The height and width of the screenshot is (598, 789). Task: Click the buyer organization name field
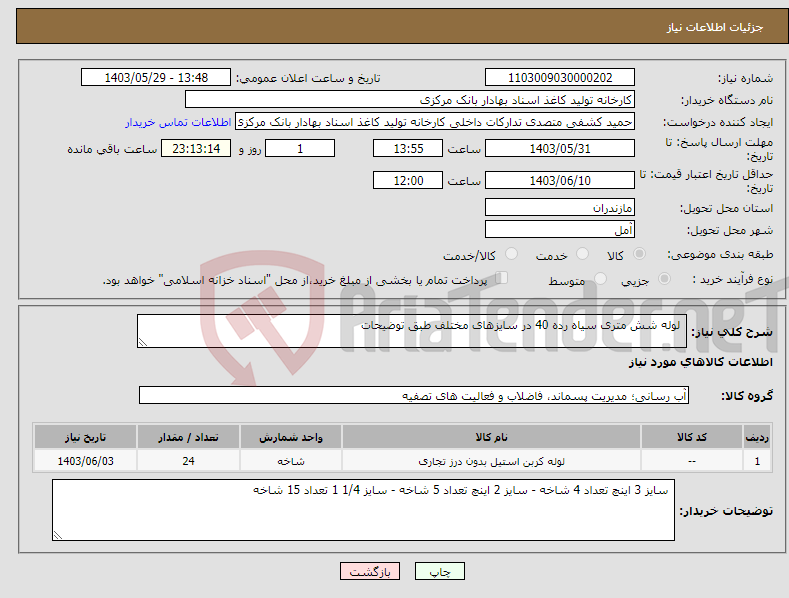[410, 100]
